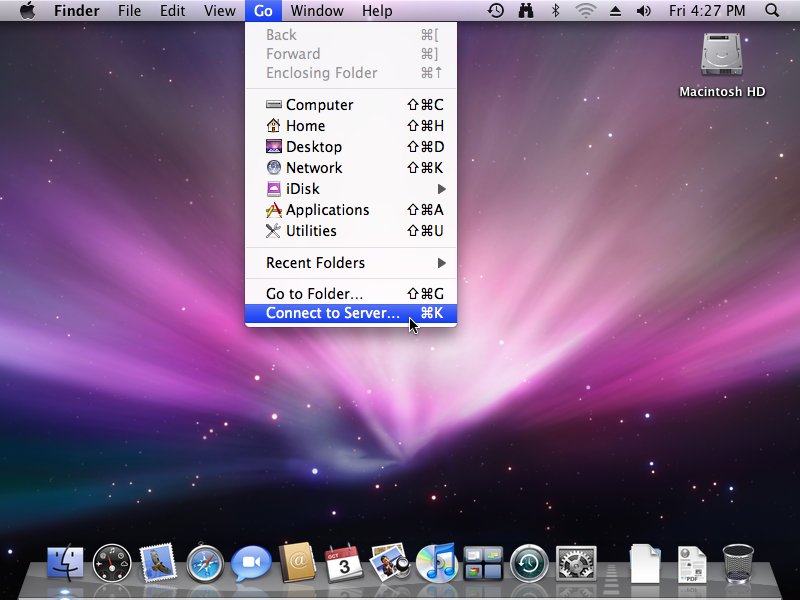Open iTunes in the Dock
This screenshot has height=600, width=800.
click(436, 564)
